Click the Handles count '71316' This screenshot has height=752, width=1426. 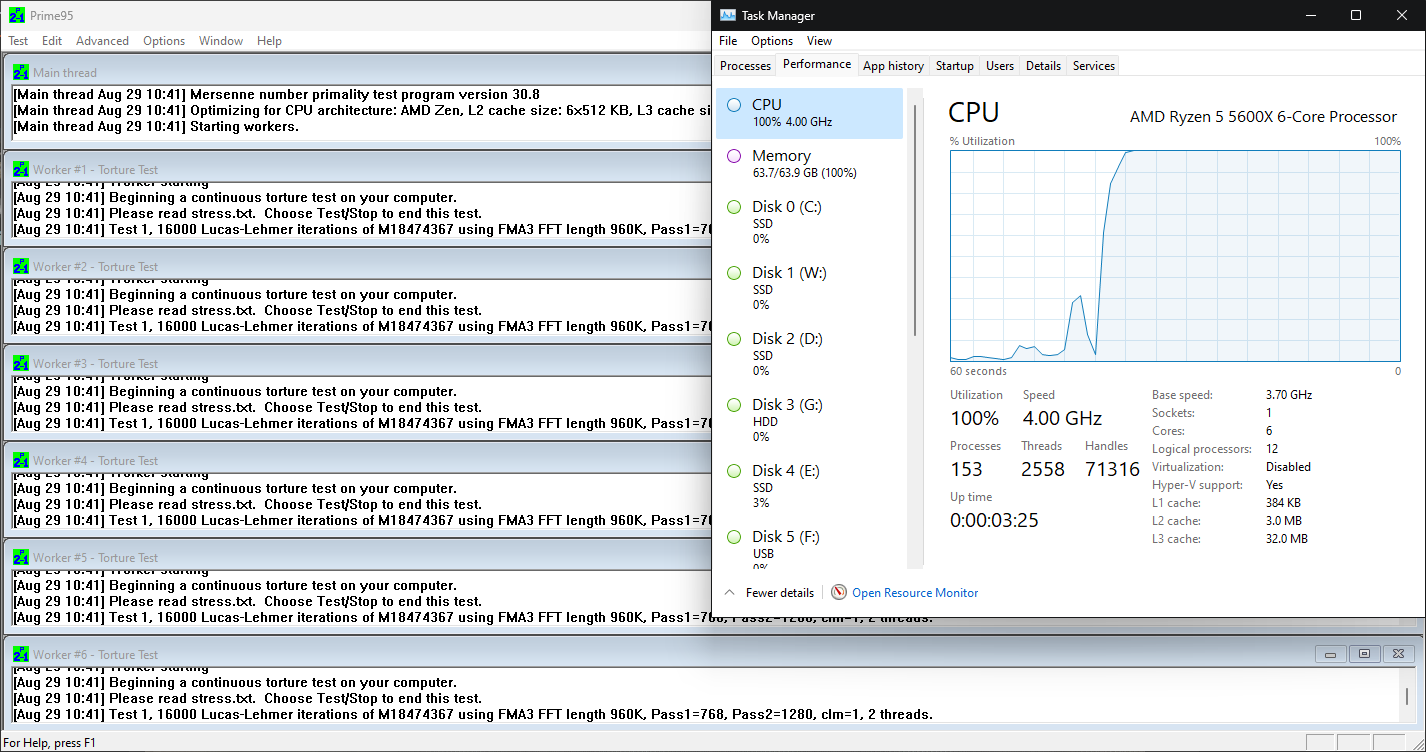pos(1112,469)
